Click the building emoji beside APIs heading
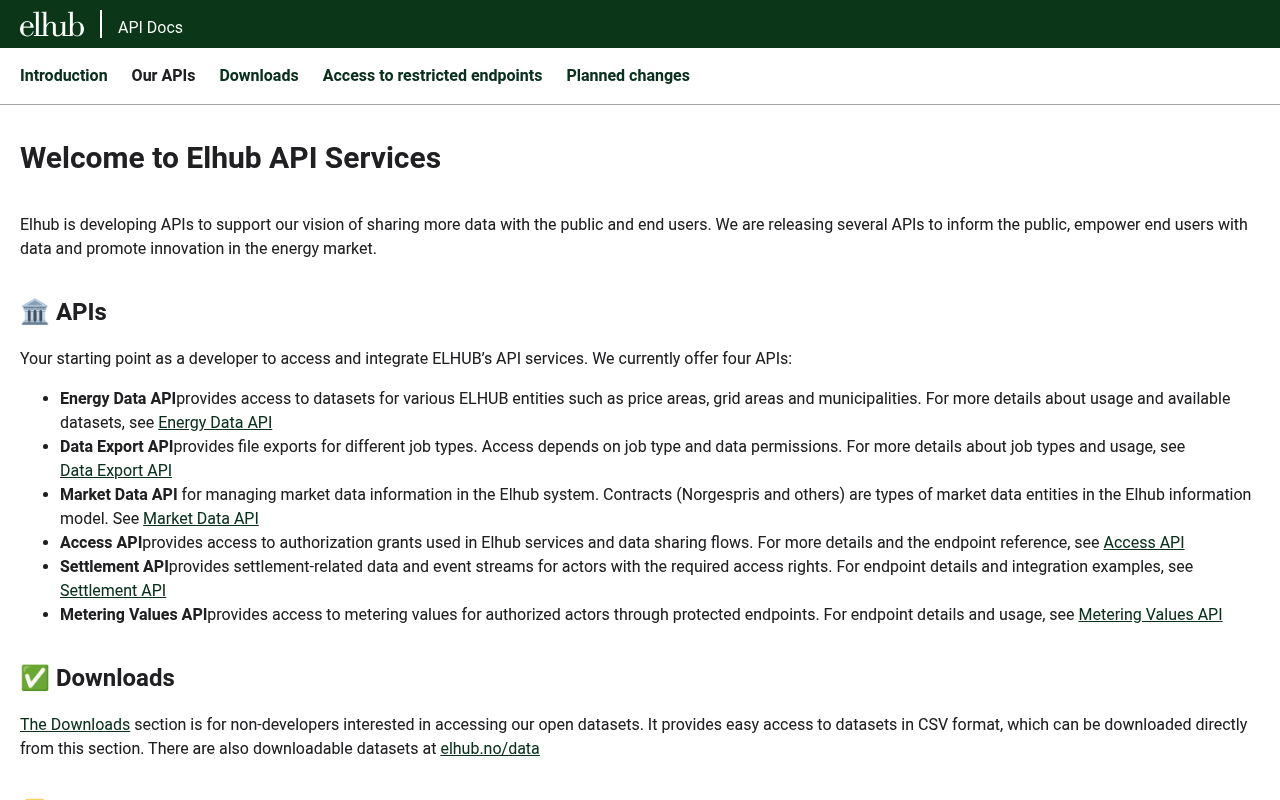 click(x=35, y=312)
